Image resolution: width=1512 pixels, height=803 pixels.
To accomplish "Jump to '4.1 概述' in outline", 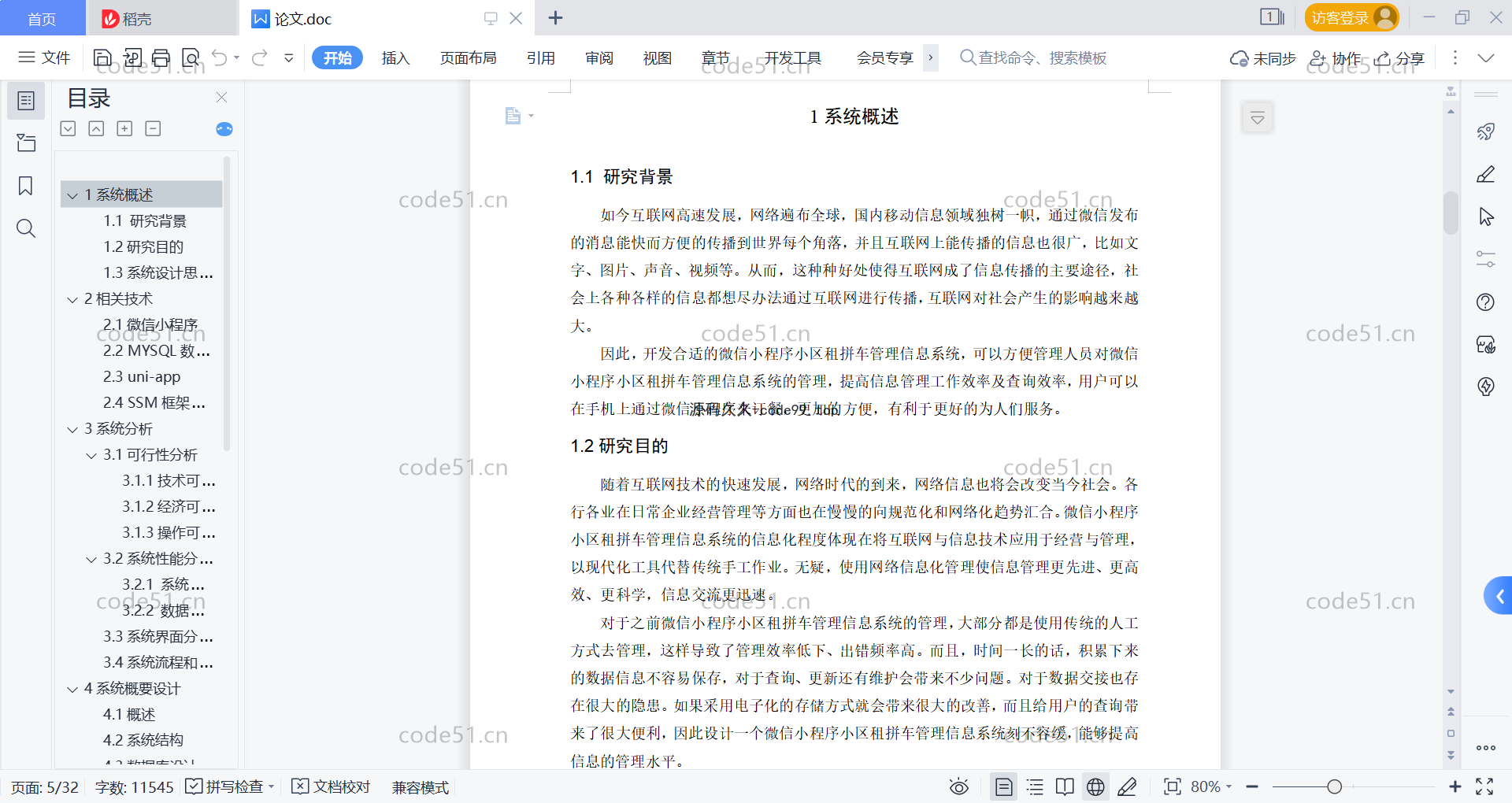I will [x=129, y=715].
